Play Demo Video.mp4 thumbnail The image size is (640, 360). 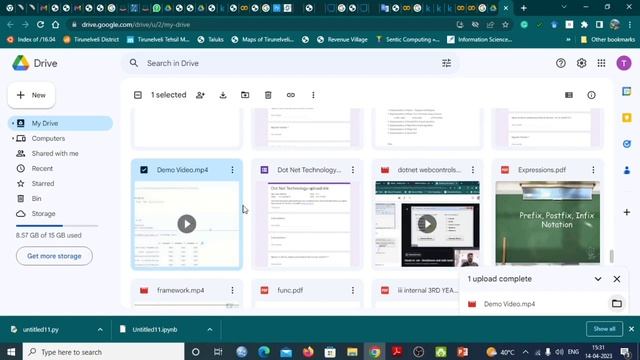tap(187, 224)
